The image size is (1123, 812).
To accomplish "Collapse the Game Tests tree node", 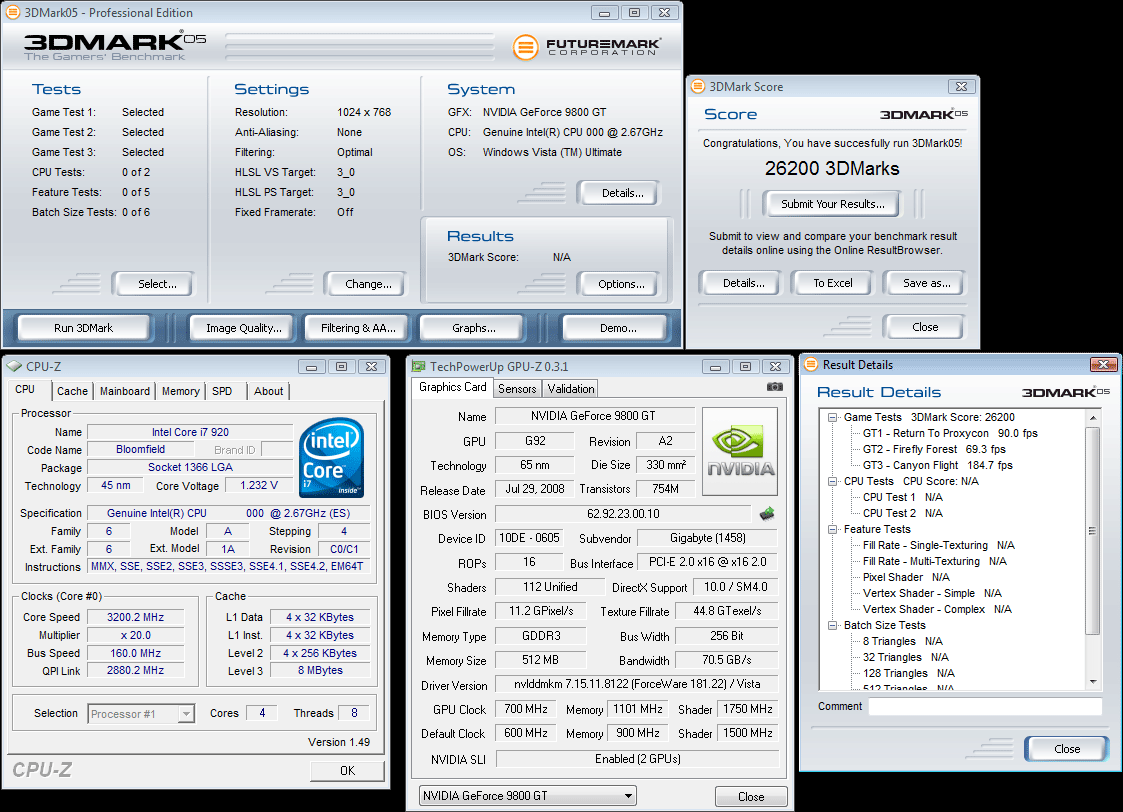I will 832,417.
